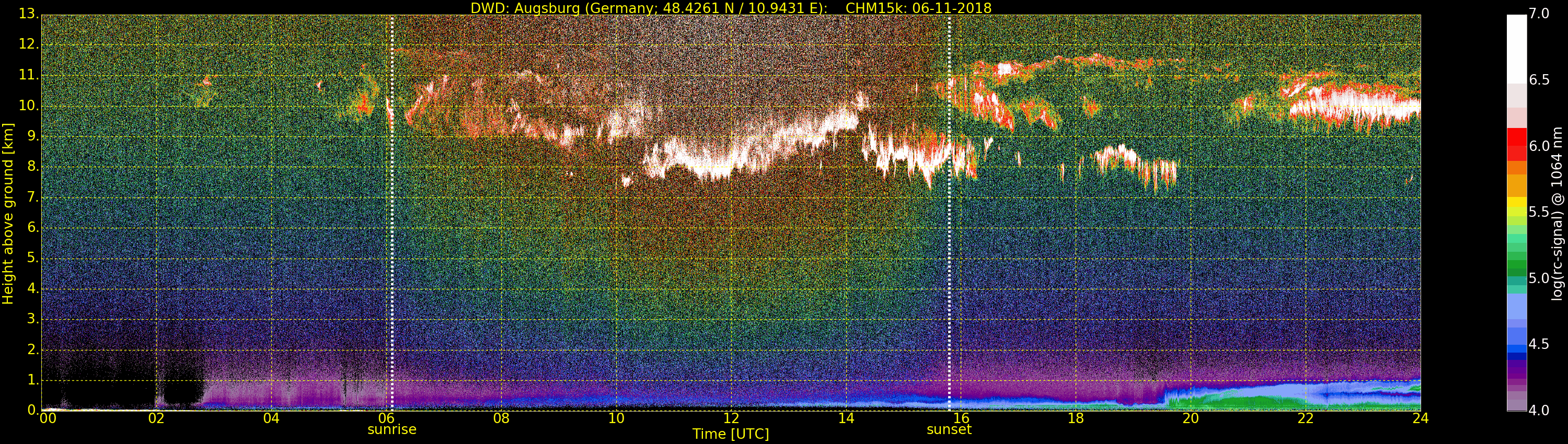Click the colorbar tick value 4.0

point(1539,411)
